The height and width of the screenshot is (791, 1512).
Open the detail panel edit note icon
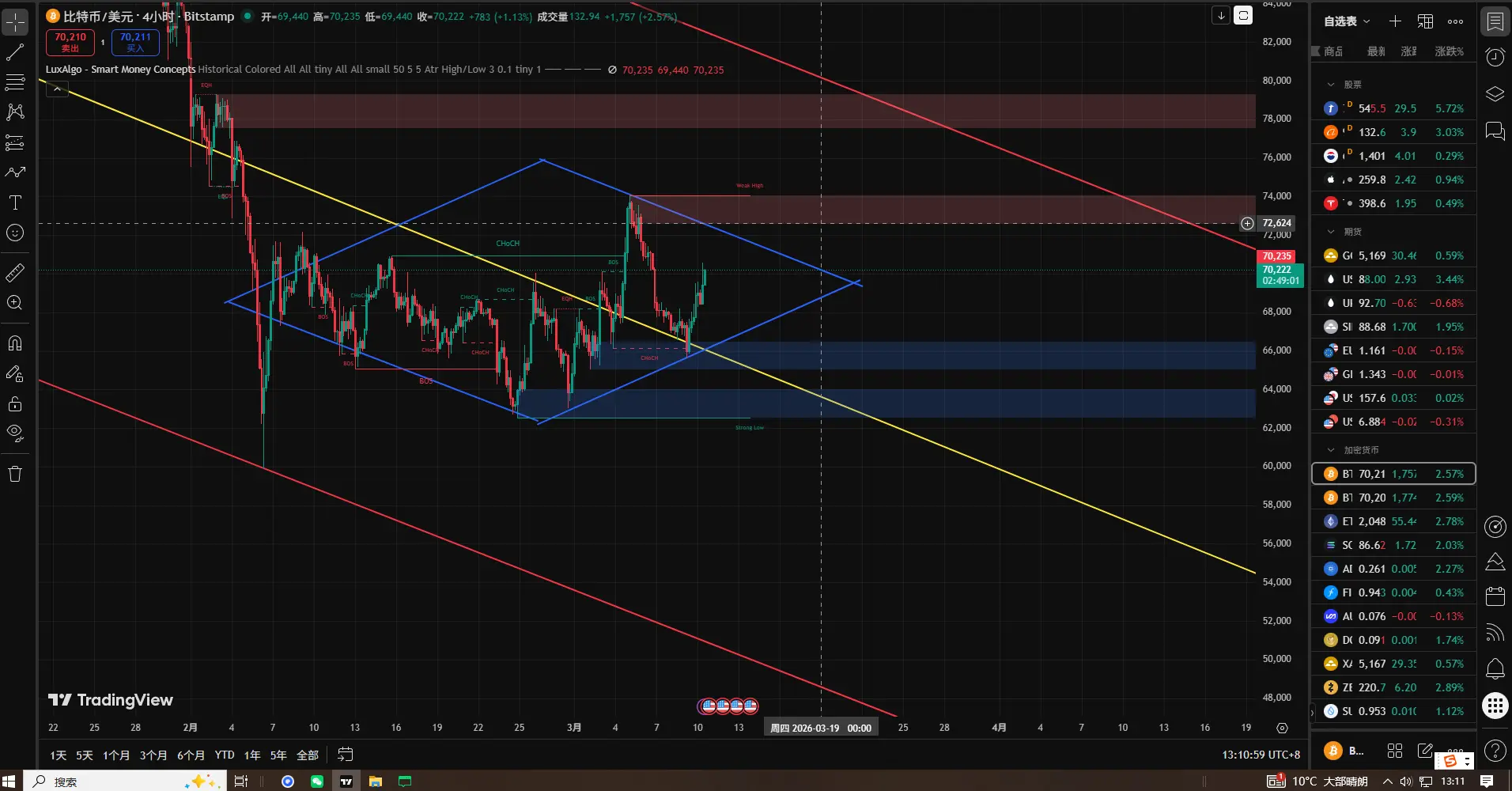click(1425, 751)
